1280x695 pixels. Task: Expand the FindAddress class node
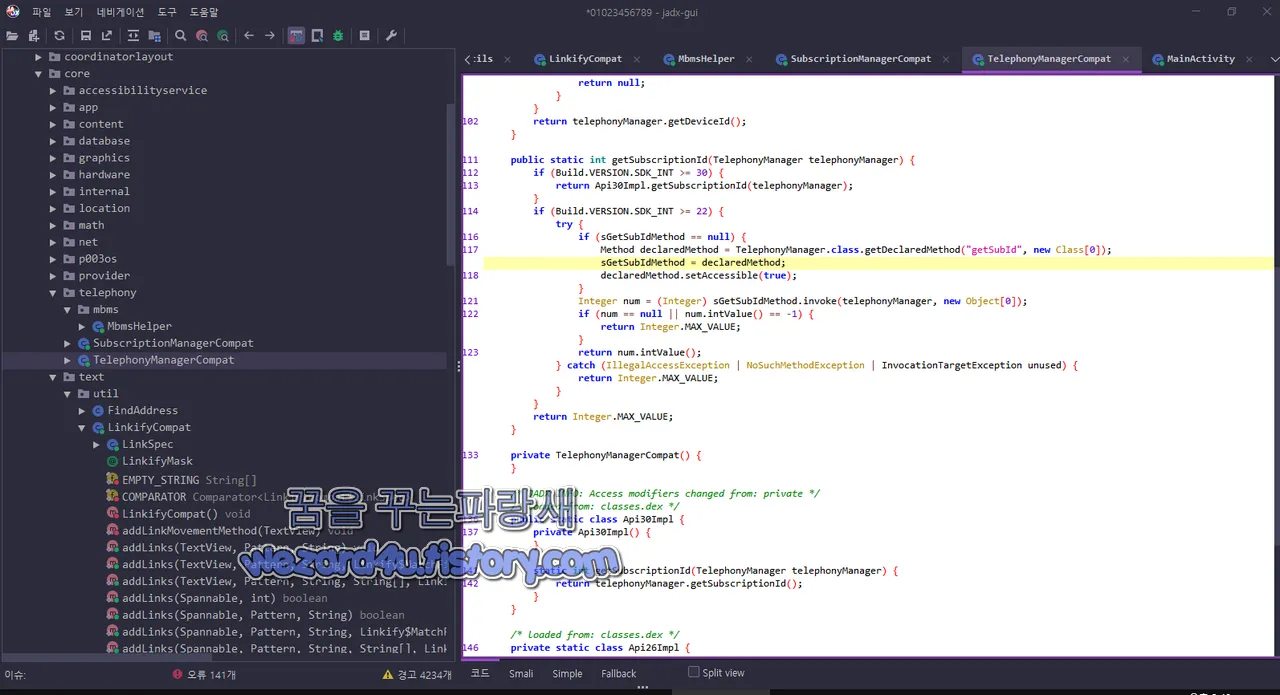pyautogui.click(x=82, y=411)
